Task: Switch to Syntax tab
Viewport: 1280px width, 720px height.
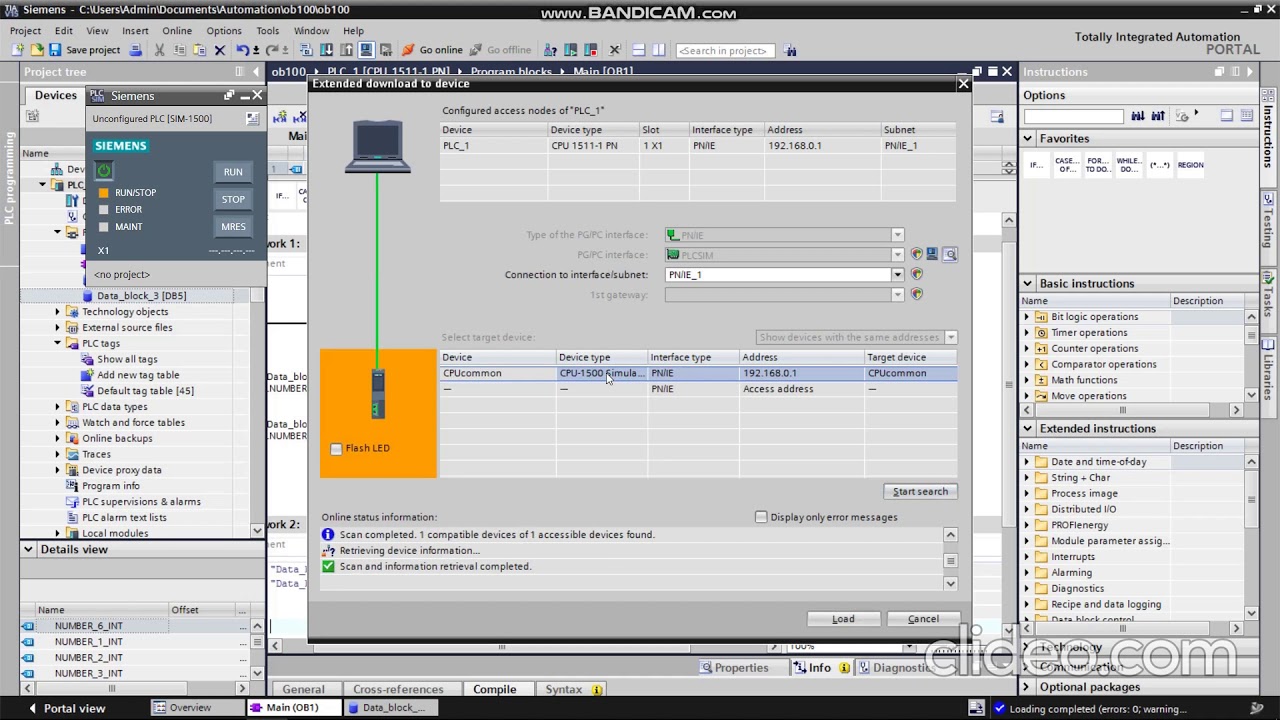Action: click(574, 689)
